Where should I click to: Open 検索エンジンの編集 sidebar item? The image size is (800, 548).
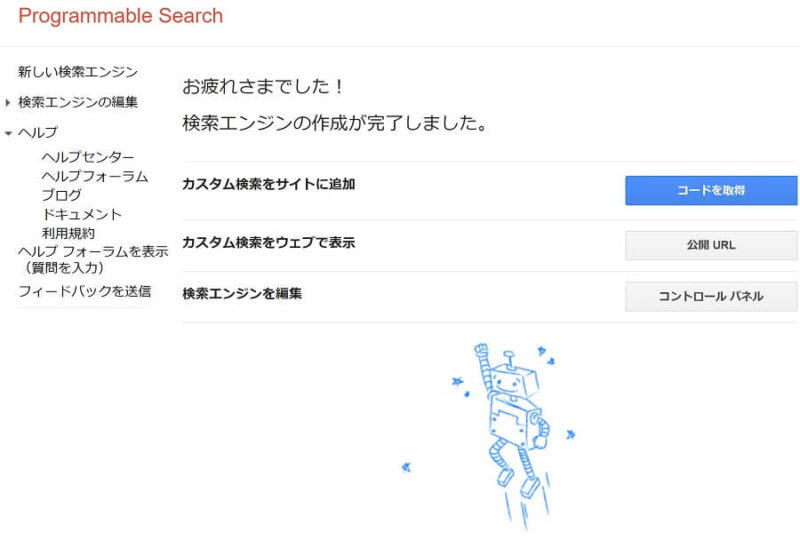(78, 102)
